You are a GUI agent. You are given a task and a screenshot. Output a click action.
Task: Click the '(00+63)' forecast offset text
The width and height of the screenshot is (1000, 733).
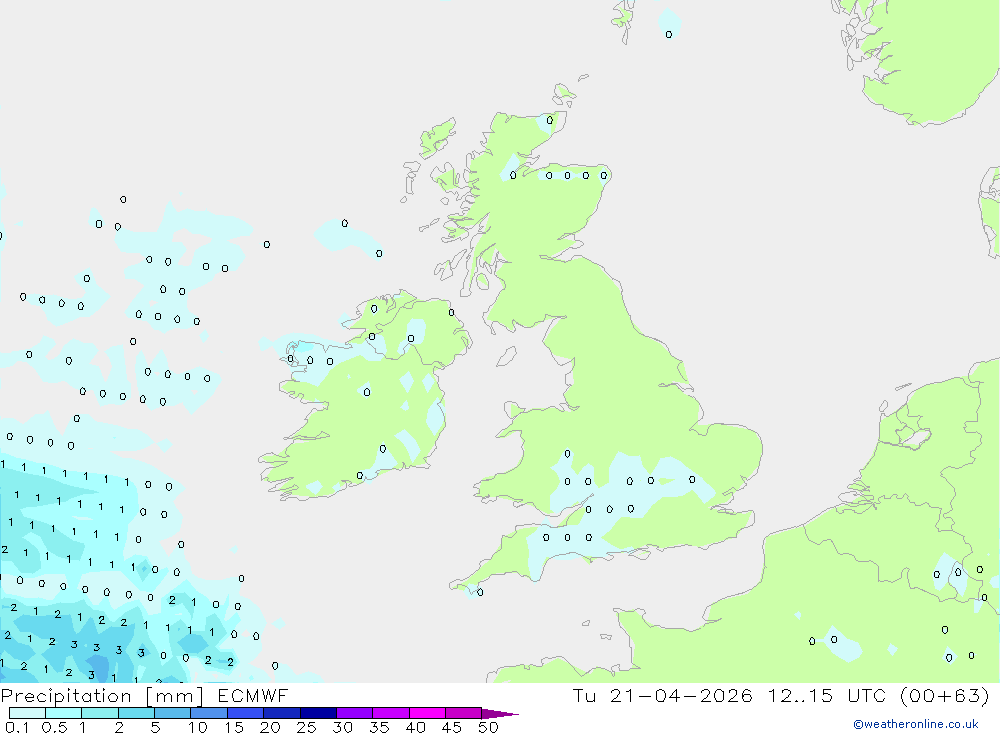coord(945,696)
